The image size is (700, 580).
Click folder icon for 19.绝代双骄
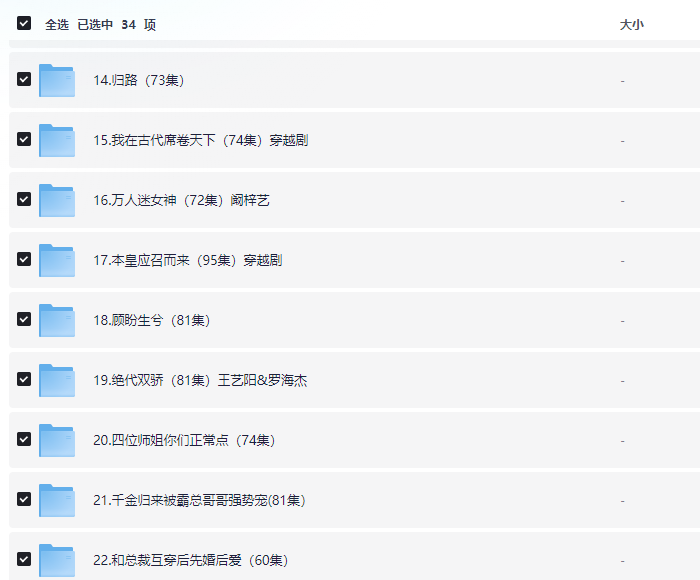[57, 380]
